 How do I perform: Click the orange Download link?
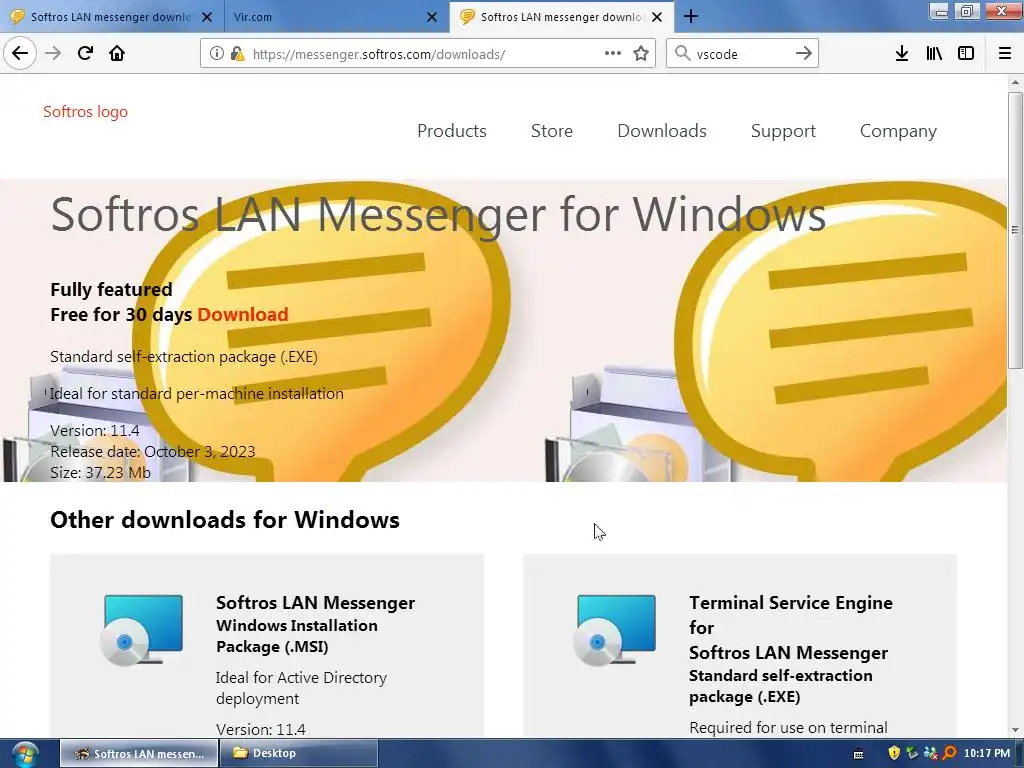click(x=243, y=314)
